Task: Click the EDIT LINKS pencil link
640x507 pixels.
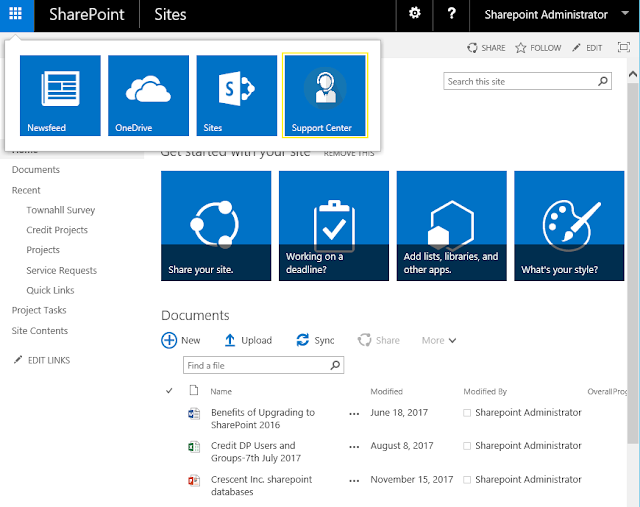Action: tap(42, 360)
